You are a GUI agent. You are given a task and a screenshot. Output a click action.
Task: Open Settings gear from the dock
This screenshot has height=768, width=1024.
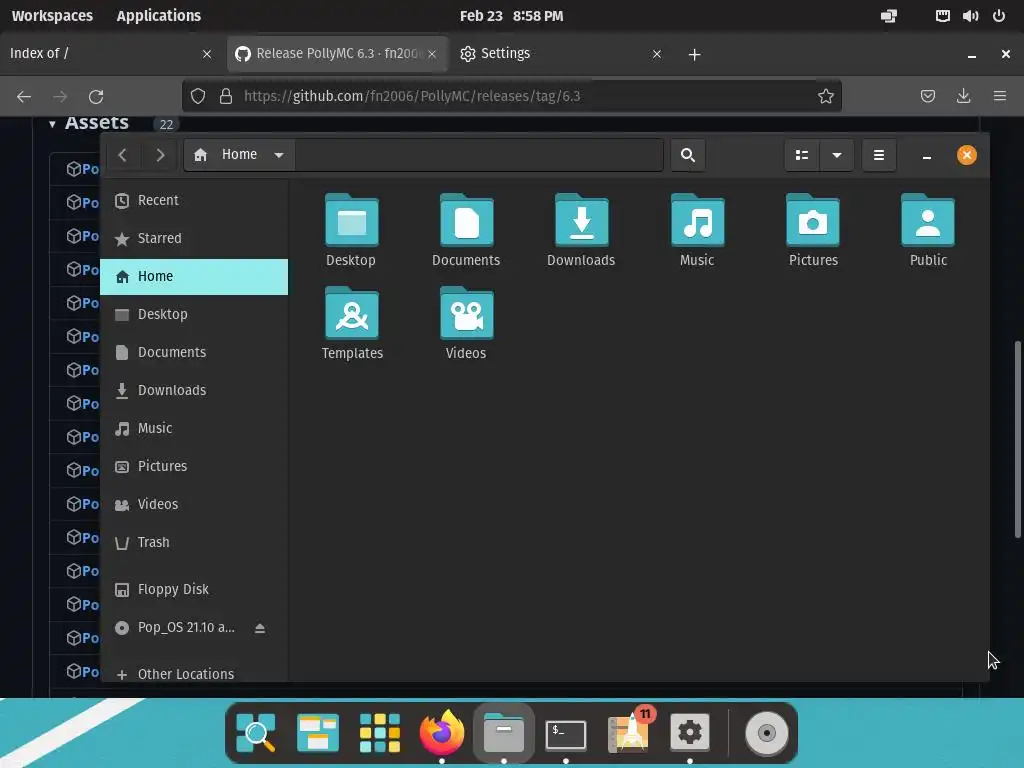[690, 733]
